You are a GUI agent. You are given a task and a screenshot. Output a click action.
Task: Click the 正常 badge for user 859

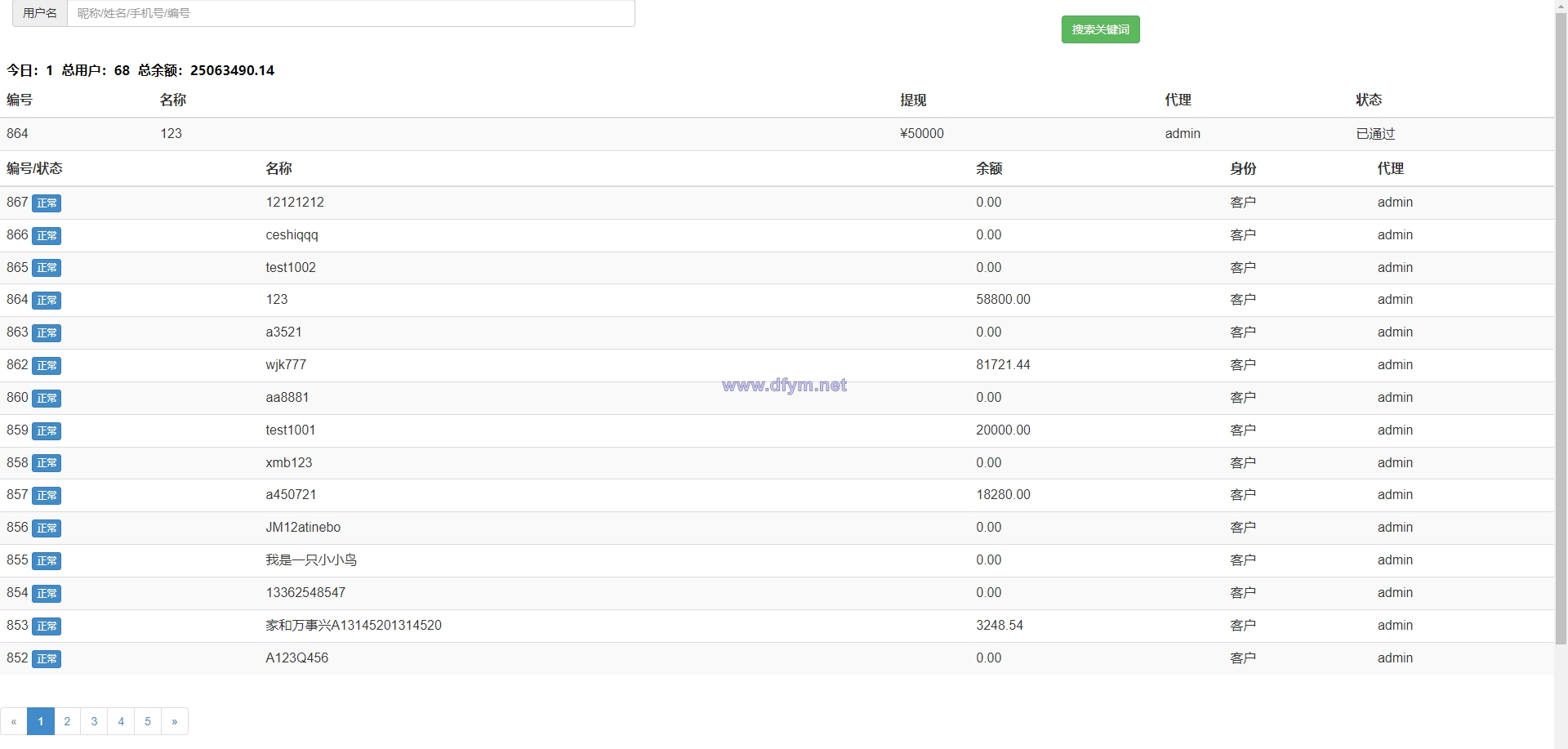(47, 430)
